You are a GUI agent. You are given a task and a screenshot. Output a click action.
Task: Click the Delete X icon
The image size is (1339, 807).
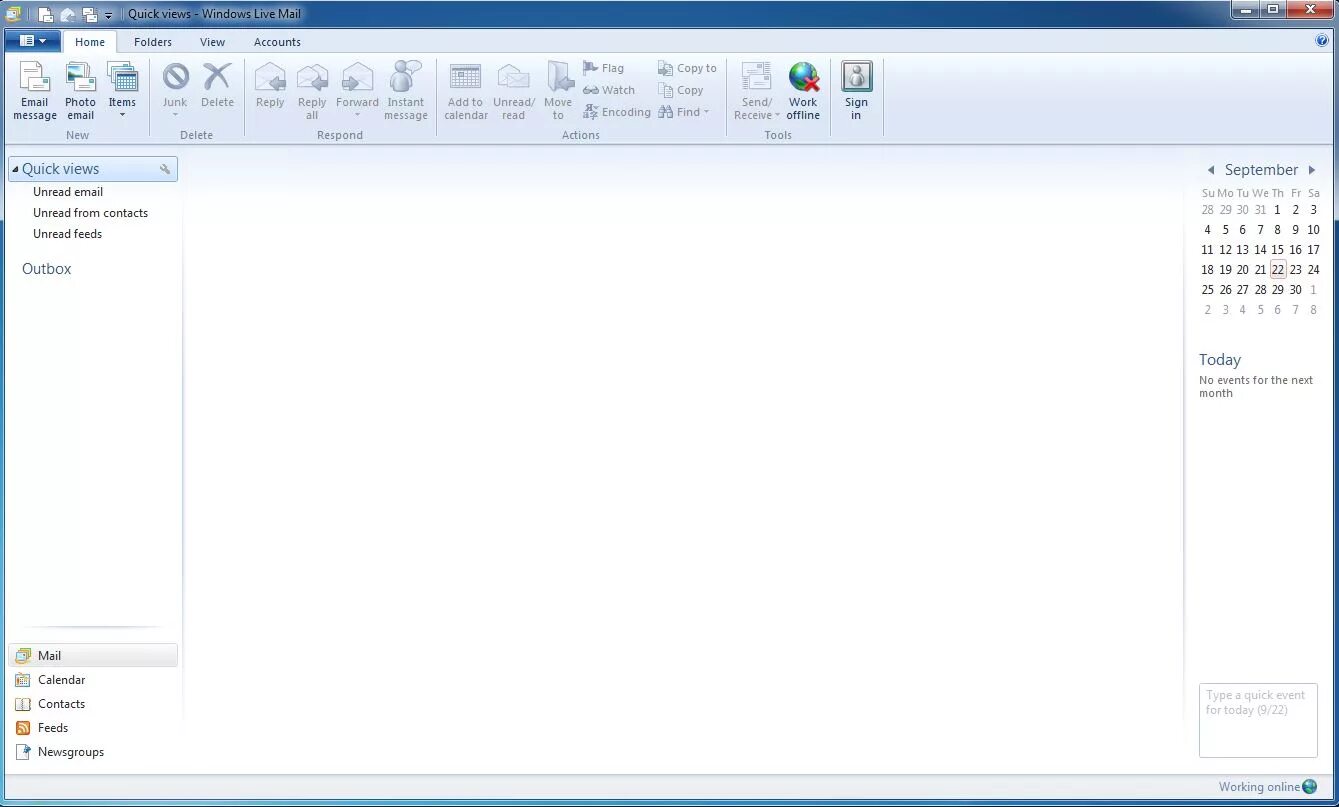pos(217,76)
